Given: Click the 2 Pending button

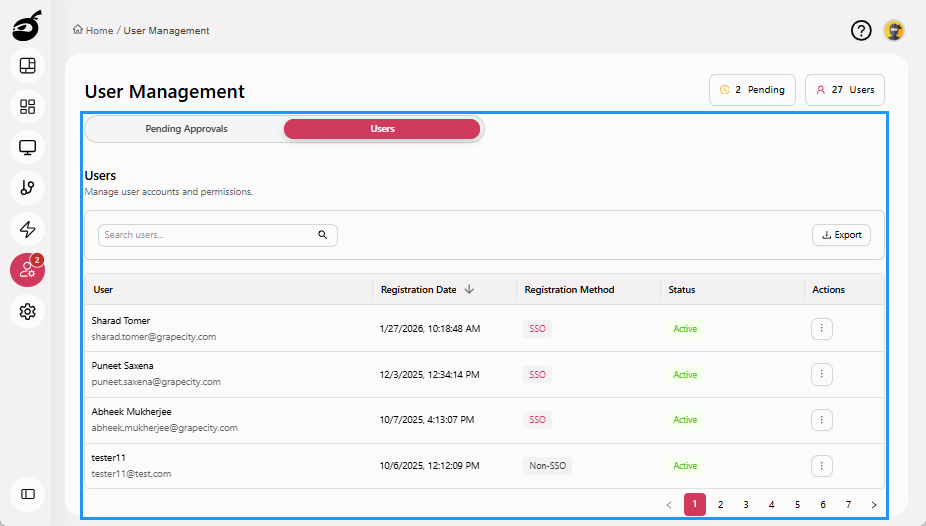Looking at the screenshot, I should pyautogui.click(x=752, y=90).
